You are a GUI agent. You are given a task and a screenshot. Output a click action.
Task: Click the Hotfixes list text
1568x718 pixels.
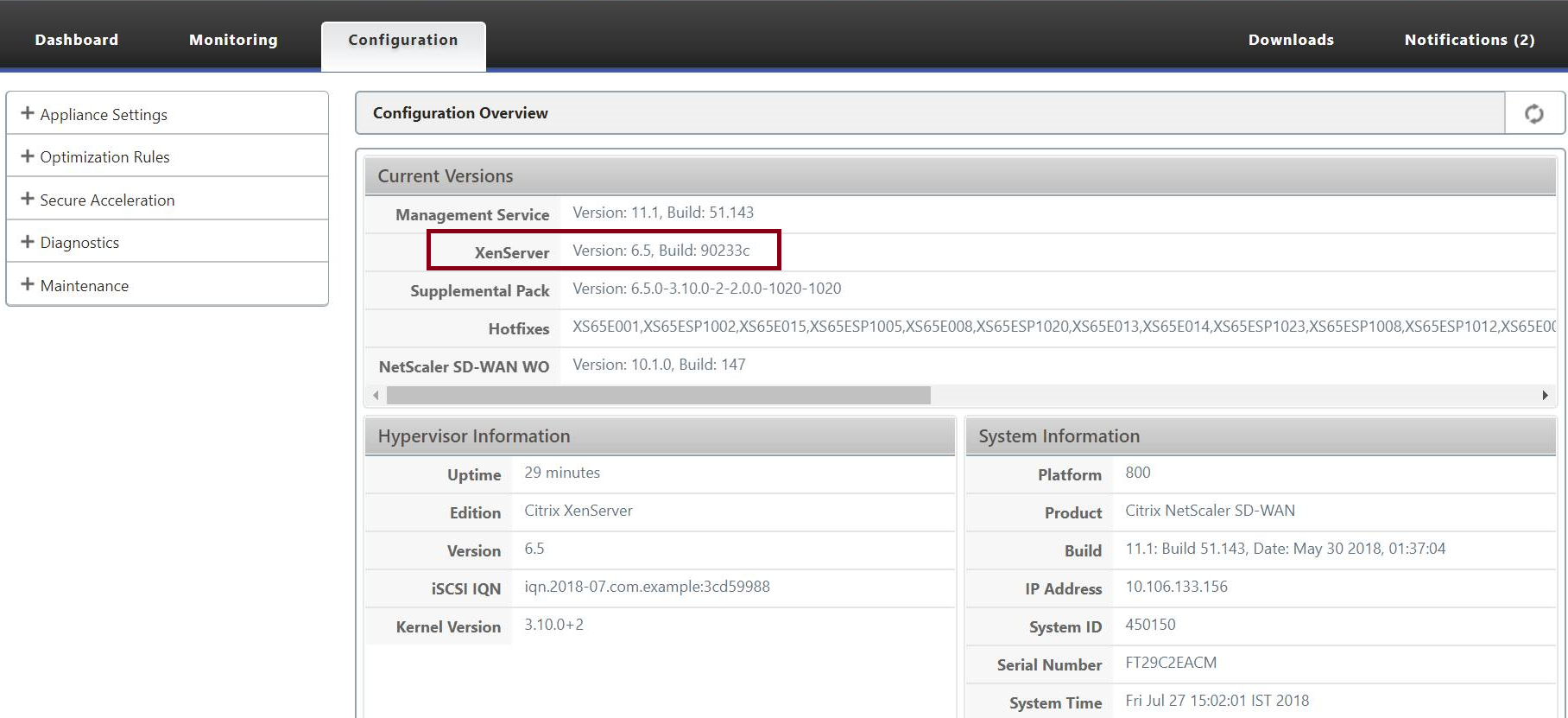[x=1064, y=327]
